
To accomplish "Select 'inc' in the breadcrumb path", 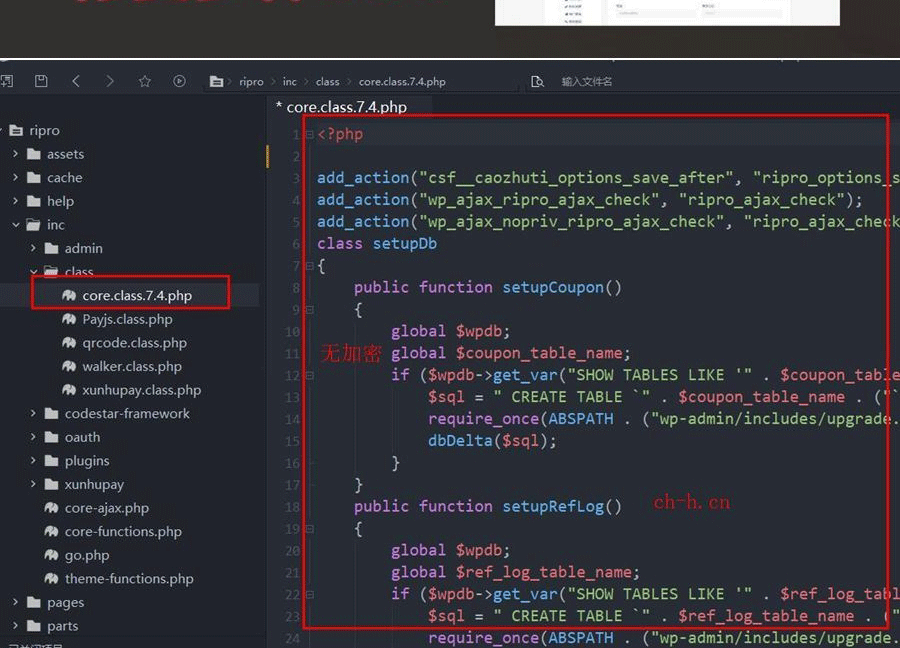I will (x=289, y=82).
